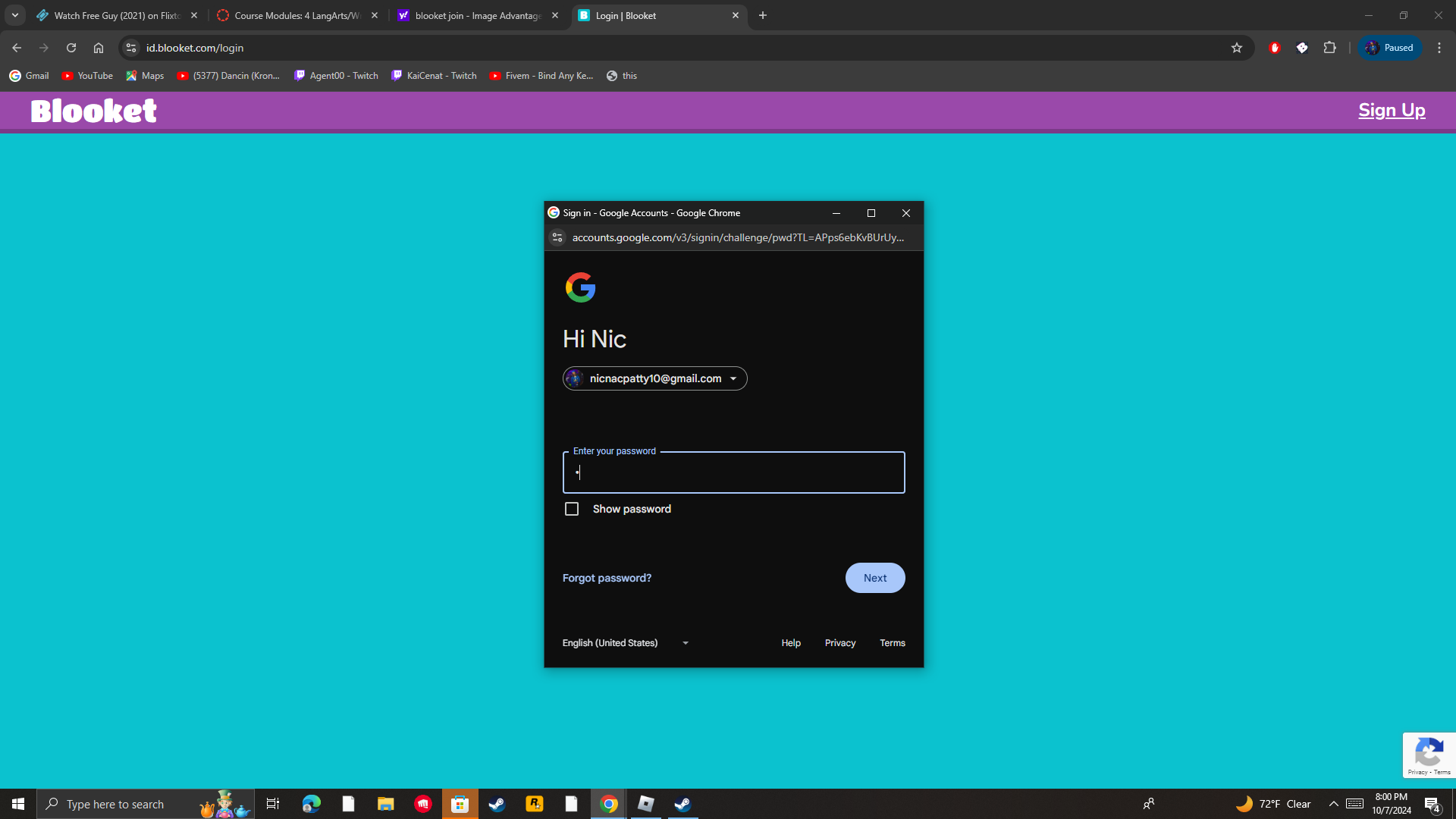Open Microsoft Edge from the taskbar
1456x819 pixels.
311,804
